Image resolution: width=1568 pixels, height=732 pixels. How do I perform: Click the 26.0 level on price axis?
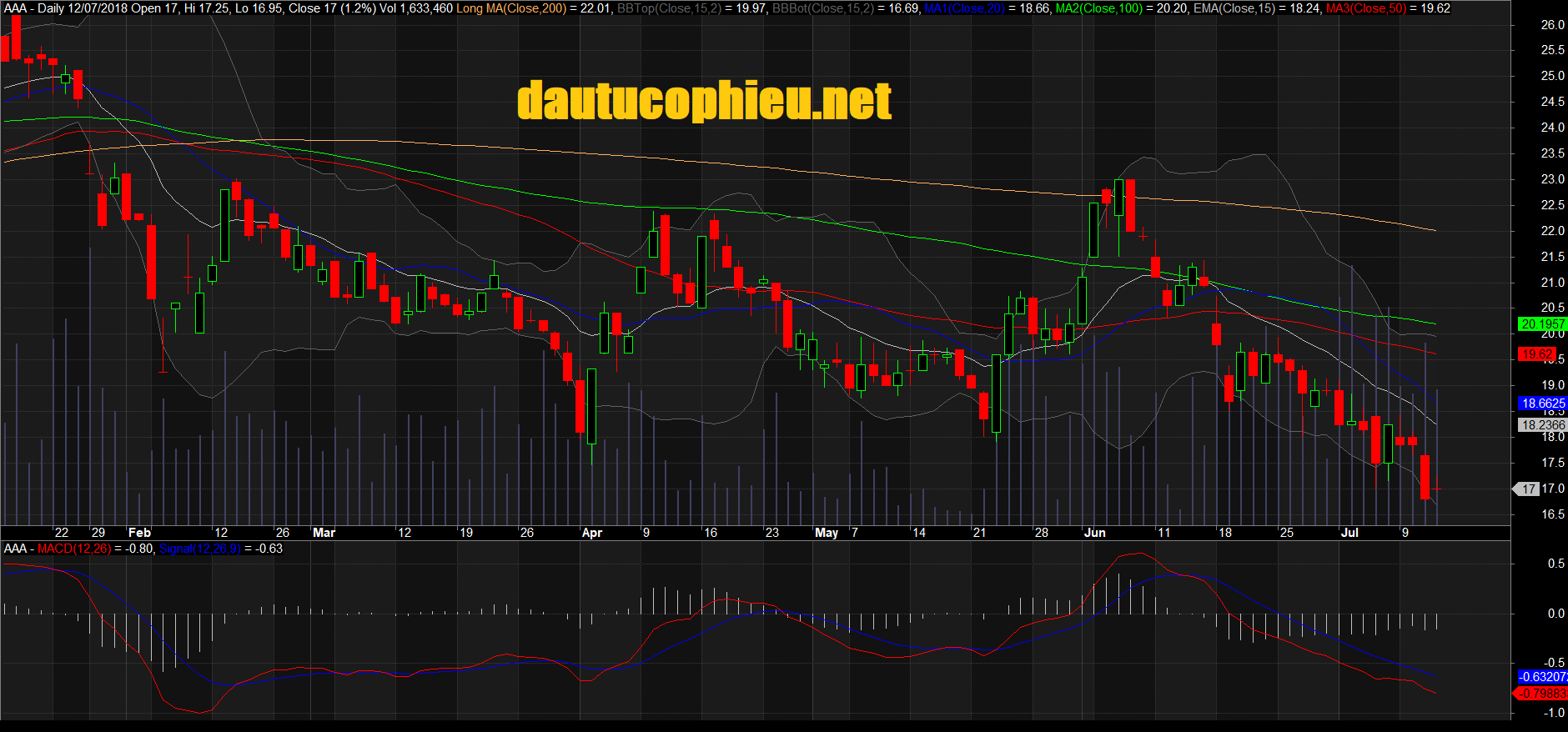[x=1552, y=25]
